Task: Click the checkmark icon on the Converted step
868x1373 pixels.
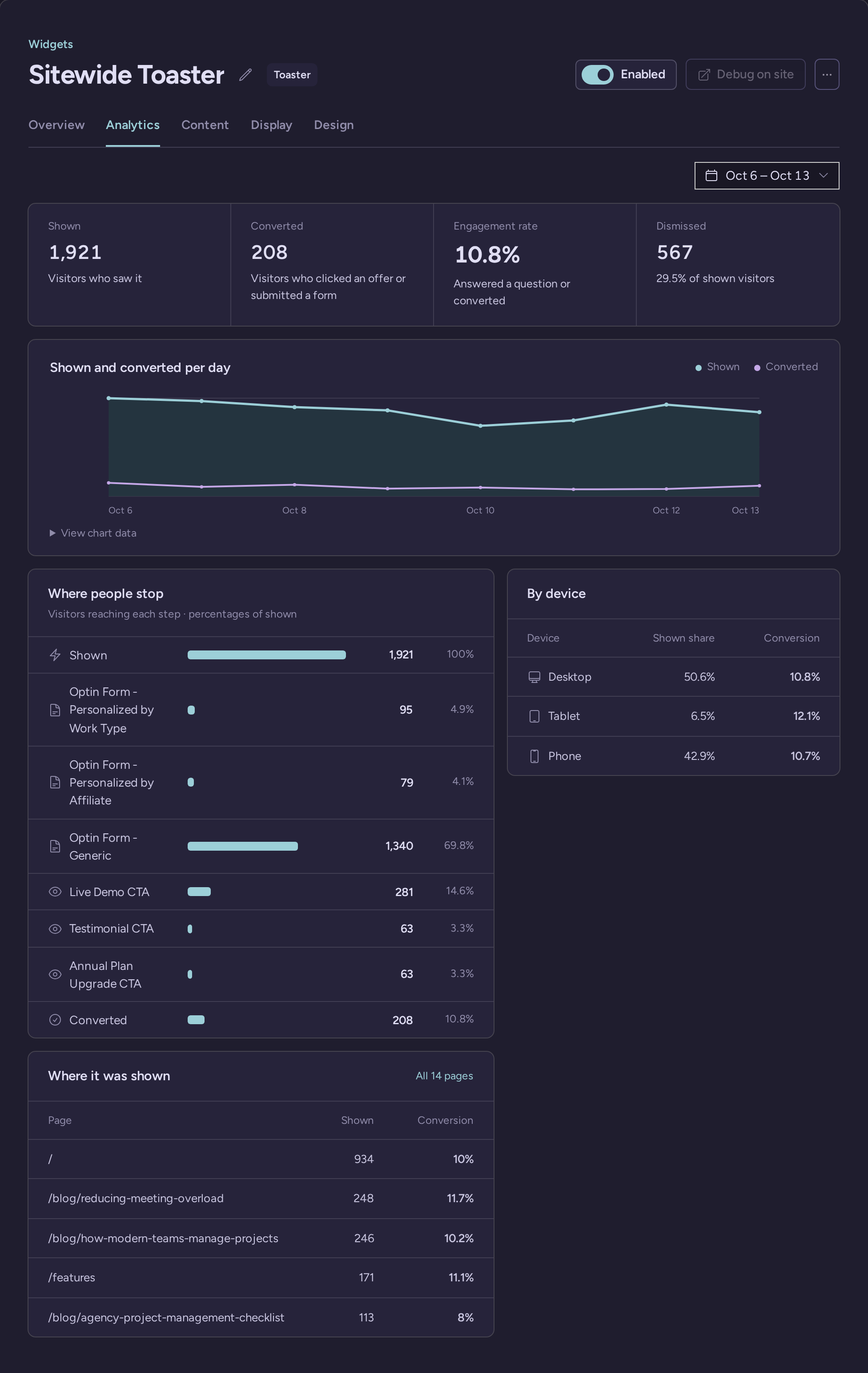Action: click(55, 1020)
